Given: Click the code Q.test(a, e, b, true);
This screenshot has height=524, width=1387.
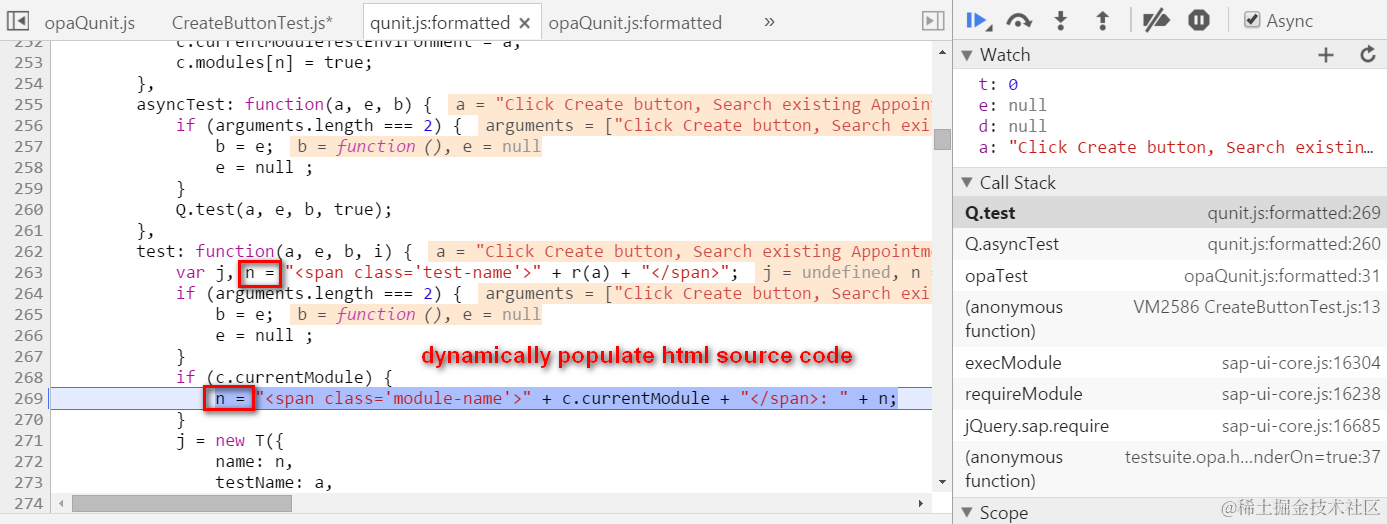Looking at the screenshot, I should coord(284,210).
